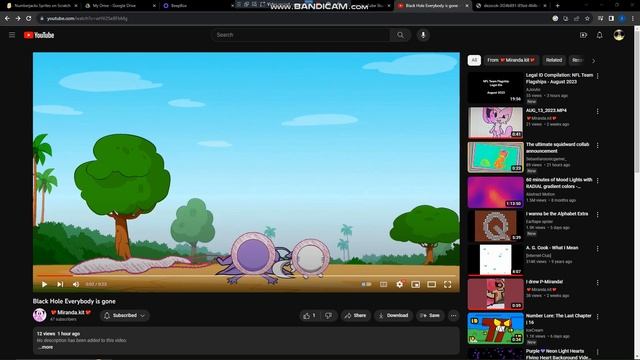The height and width of the screenshot is (360, 640).
Task: Expand the description with ...more
Action: click(x=46, y=347)
